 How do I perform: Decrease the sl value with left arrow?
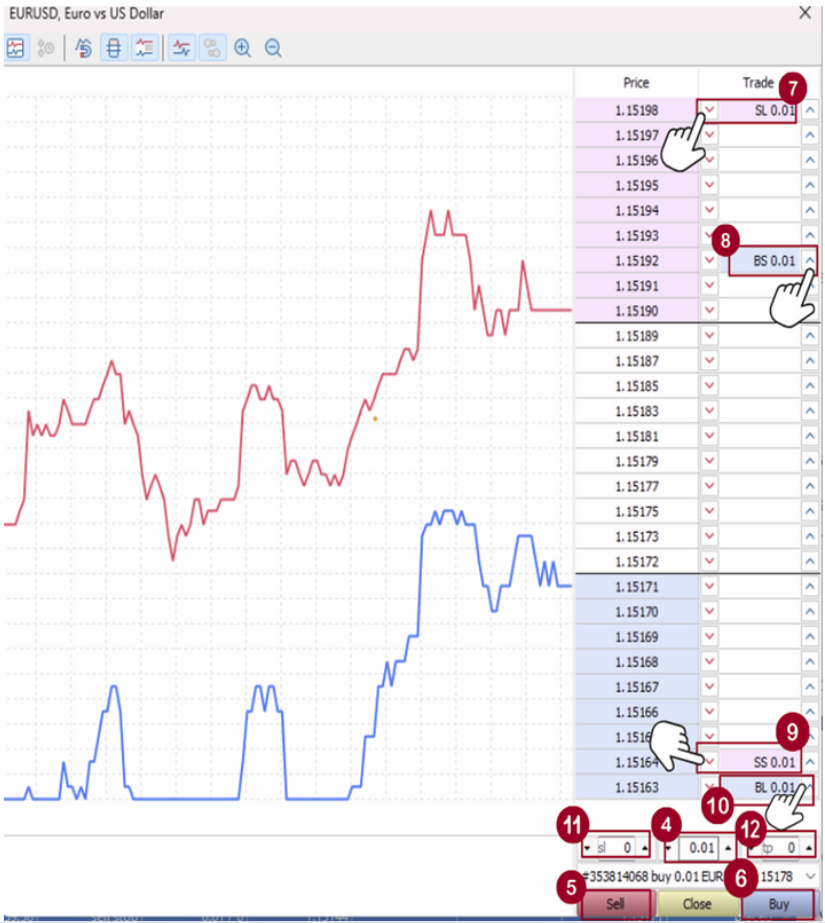pyautogui.click(x=587, y=848)
